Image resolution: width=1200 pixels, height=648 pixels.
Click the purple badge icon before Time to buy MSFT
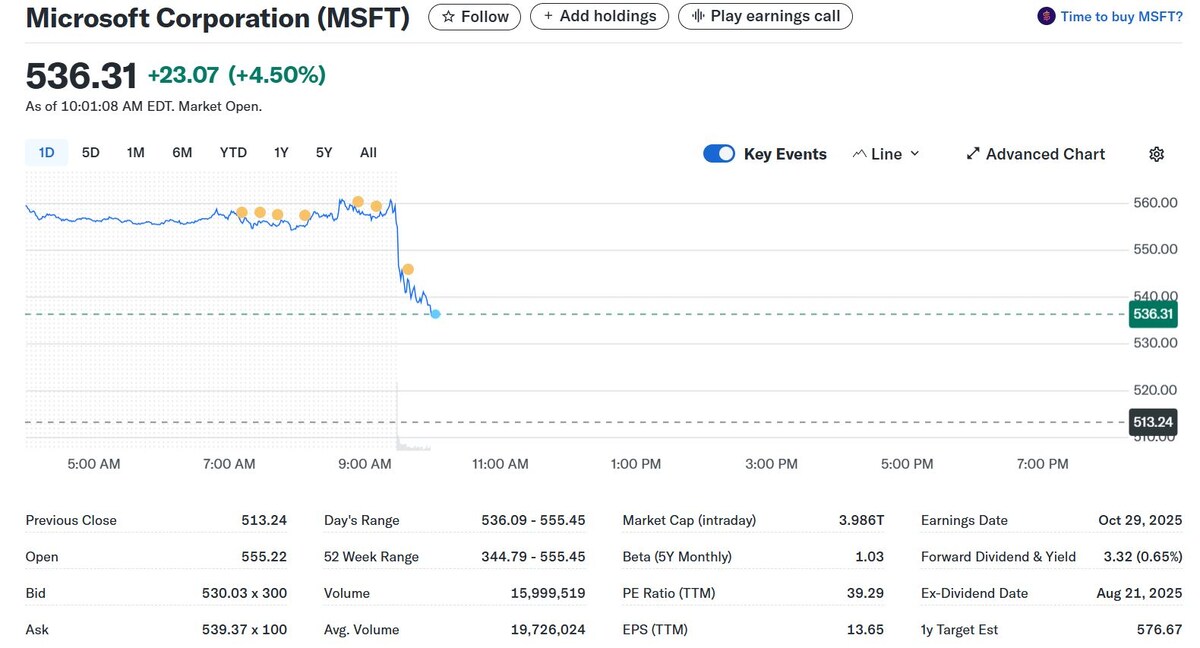tap(1045, 15)
